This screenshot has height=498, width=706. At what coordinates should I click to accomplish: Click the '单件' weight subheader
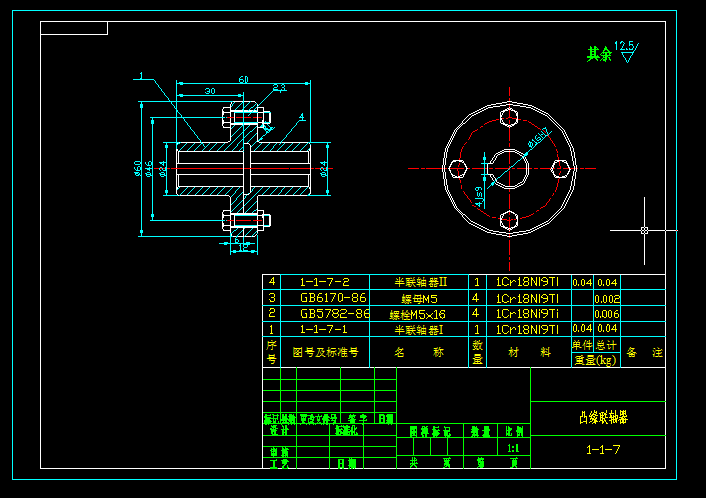[x=582, y=345]
